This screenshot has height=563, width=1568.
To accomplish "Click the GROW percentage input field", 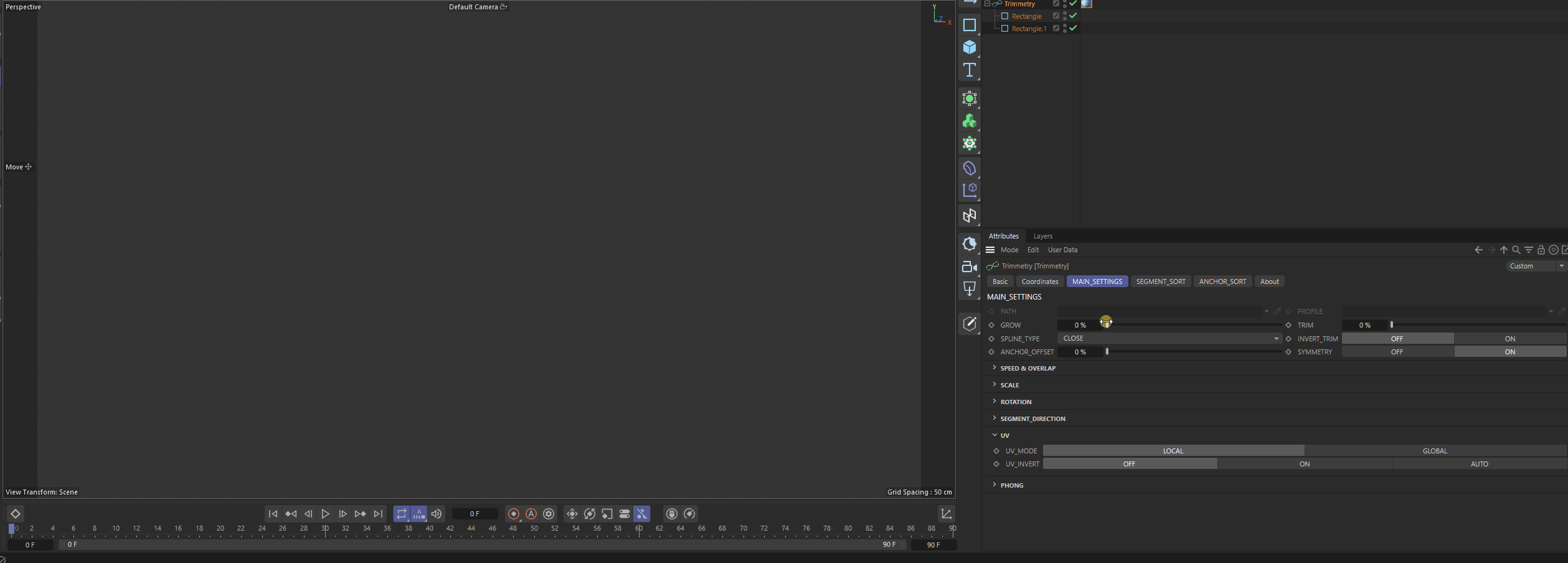I will coord(1079,325).
